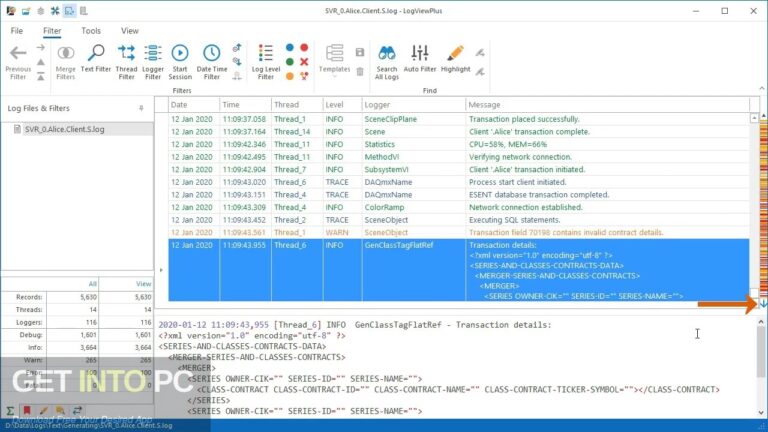Screen dimensions: 768x432
Task: Open the red bookmark tab icon
Action: [27, 410]
